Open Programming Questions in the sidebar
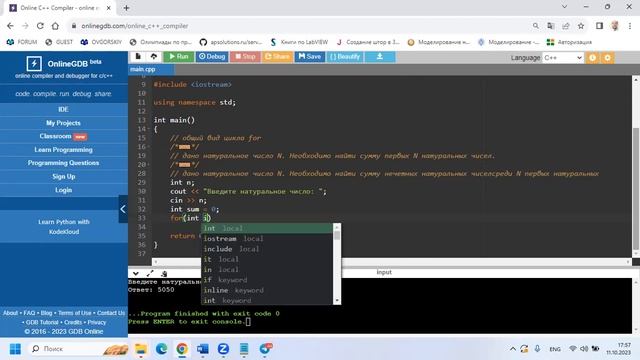 [x=63, y=163]
